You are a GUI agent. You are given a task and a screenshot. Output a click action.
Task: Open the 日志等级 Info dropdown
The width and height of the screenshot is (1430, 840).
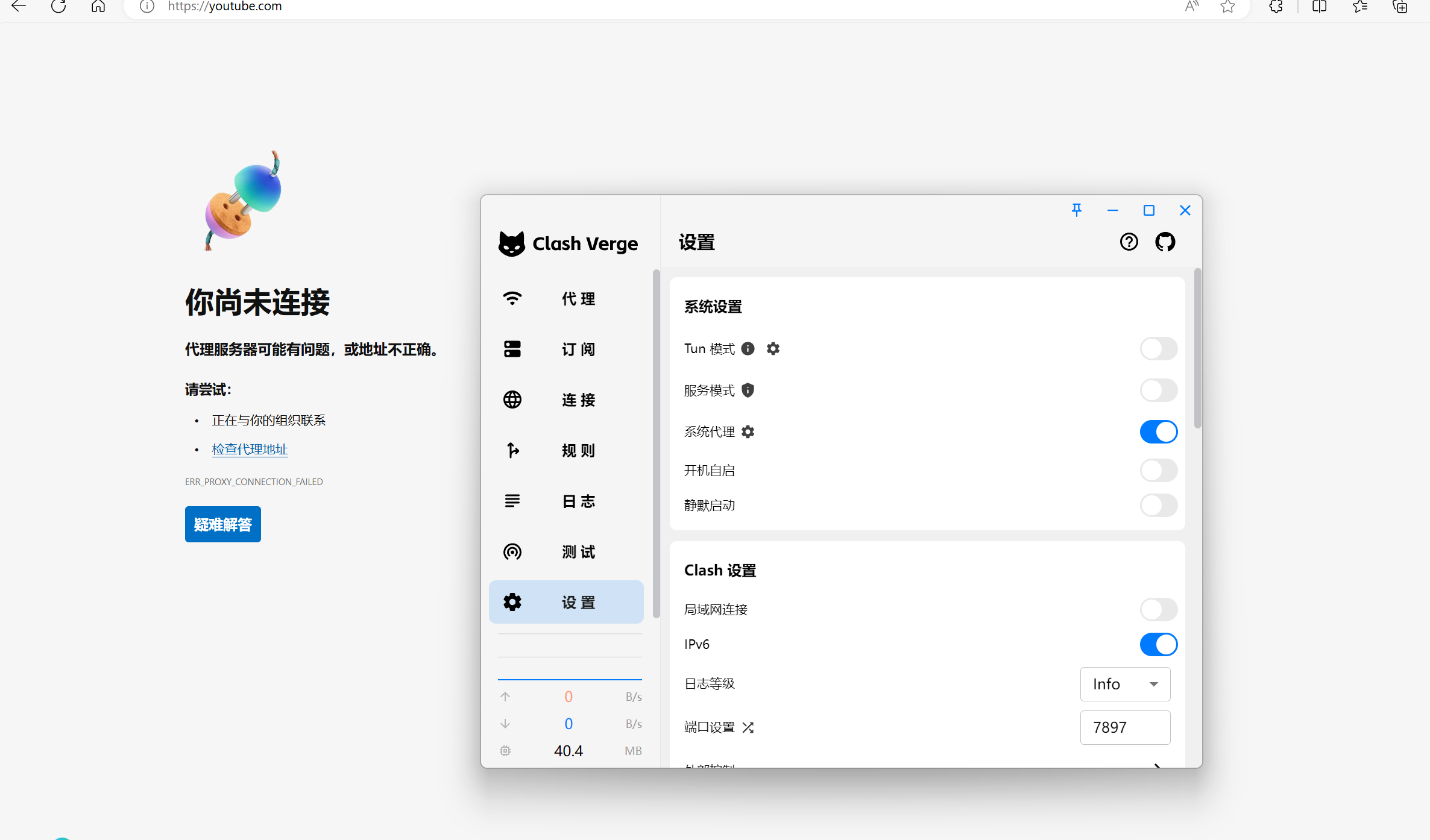pyautogui.click(x=1125, y=684)
